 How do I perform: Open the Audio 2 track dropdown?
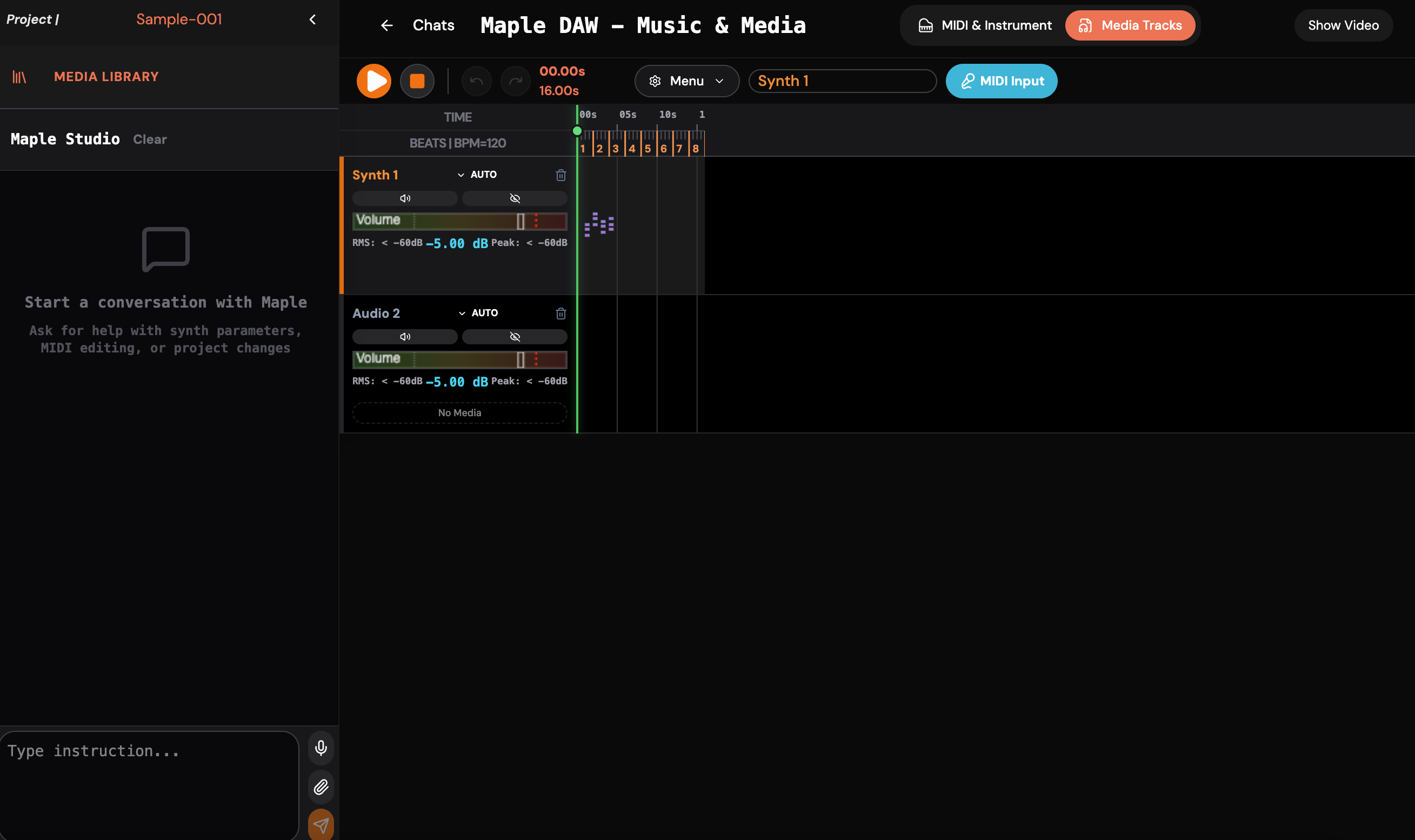click(462, 313)
